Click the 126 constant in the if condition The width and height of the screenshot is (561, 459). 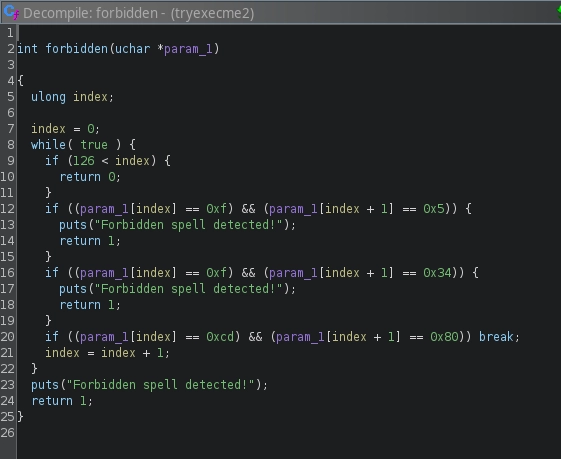tap(83, 161)
